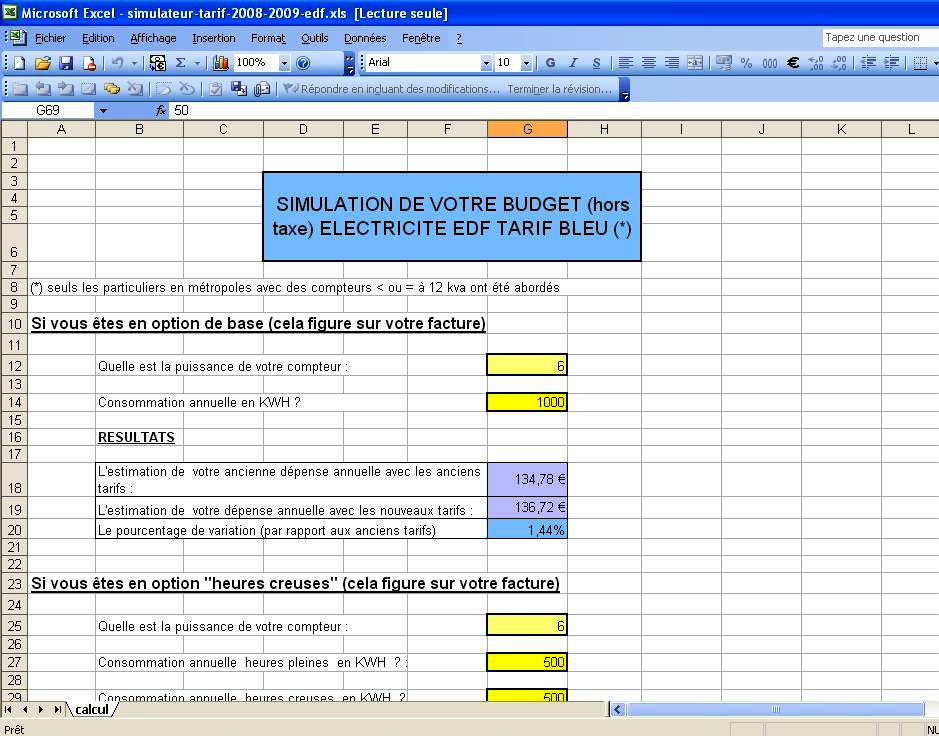Viewport: 939px width, 736px height.
Task: Center the cell contents
Action: point(649,63)
